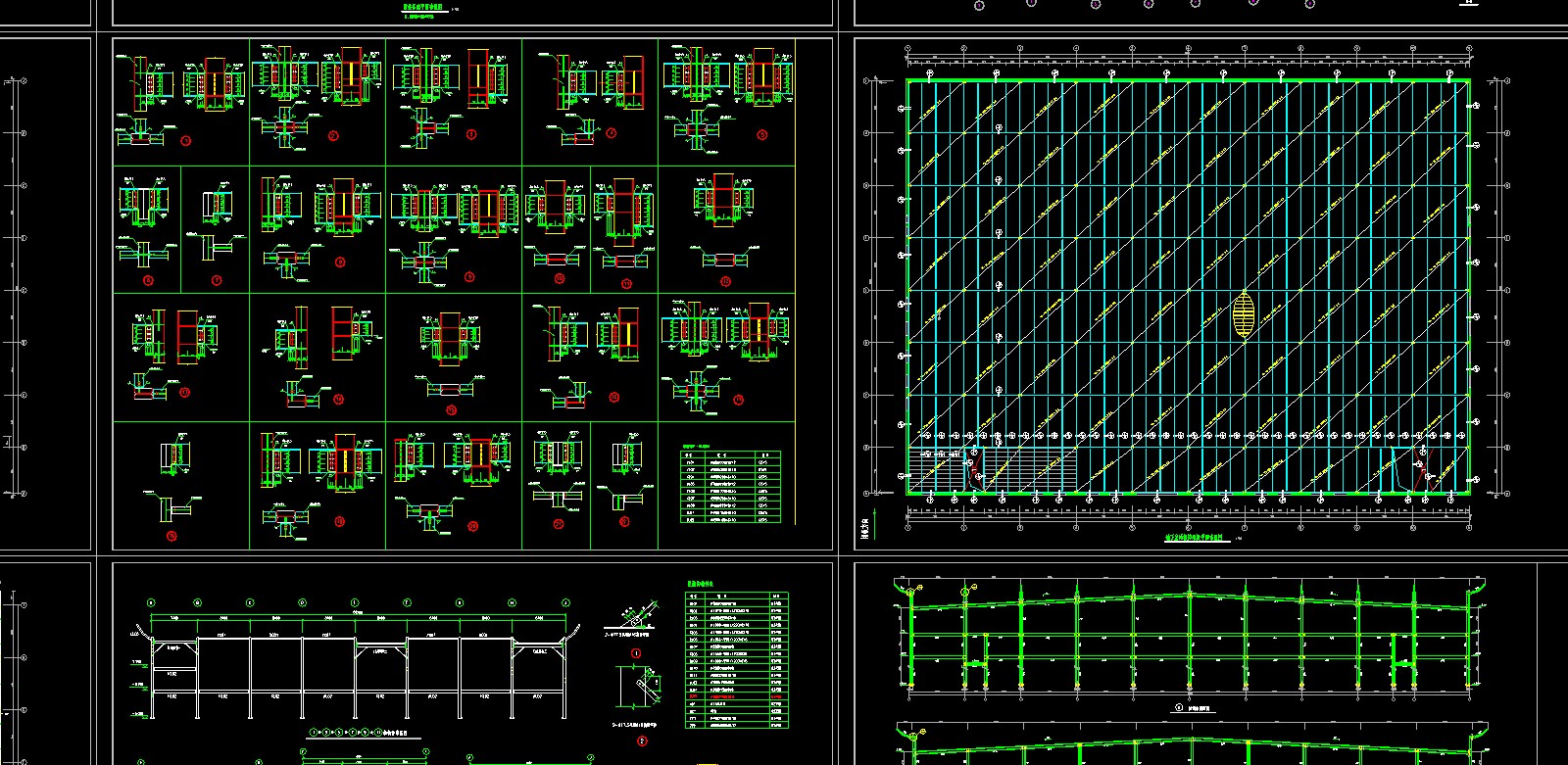
Task: Click the vertical text label left of roof plan
Action: [864, 530]
